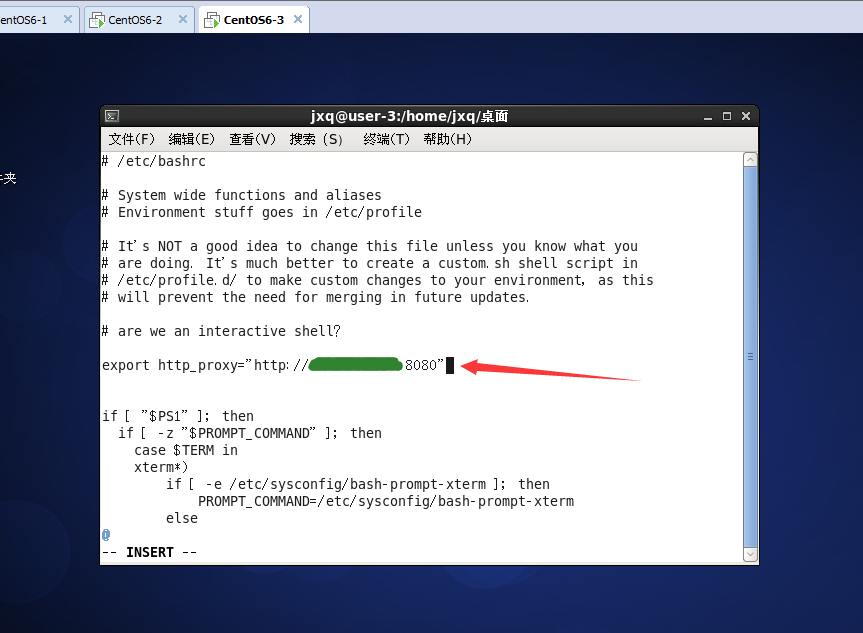Click the terminal window icon in title bar

(x=112, y=116)
